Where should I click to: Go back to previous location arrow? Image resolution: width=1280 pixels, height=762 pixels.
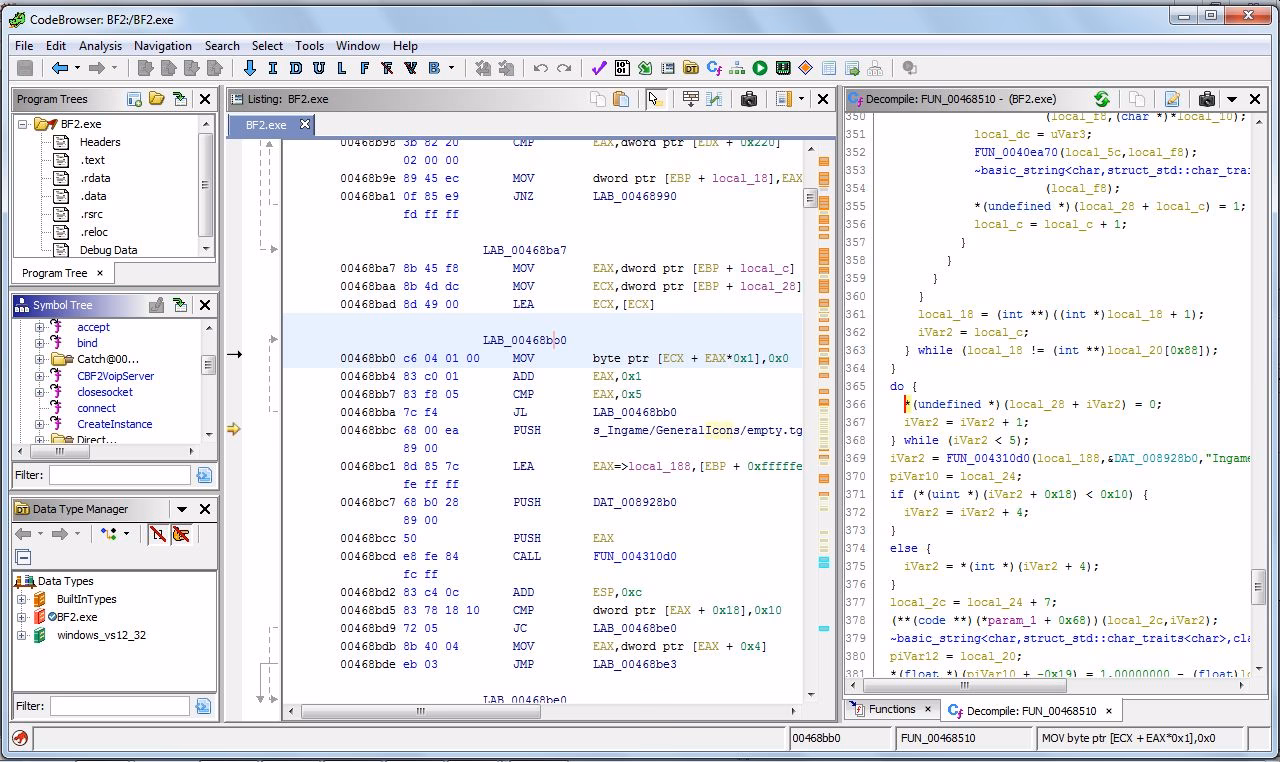(60, 68)
